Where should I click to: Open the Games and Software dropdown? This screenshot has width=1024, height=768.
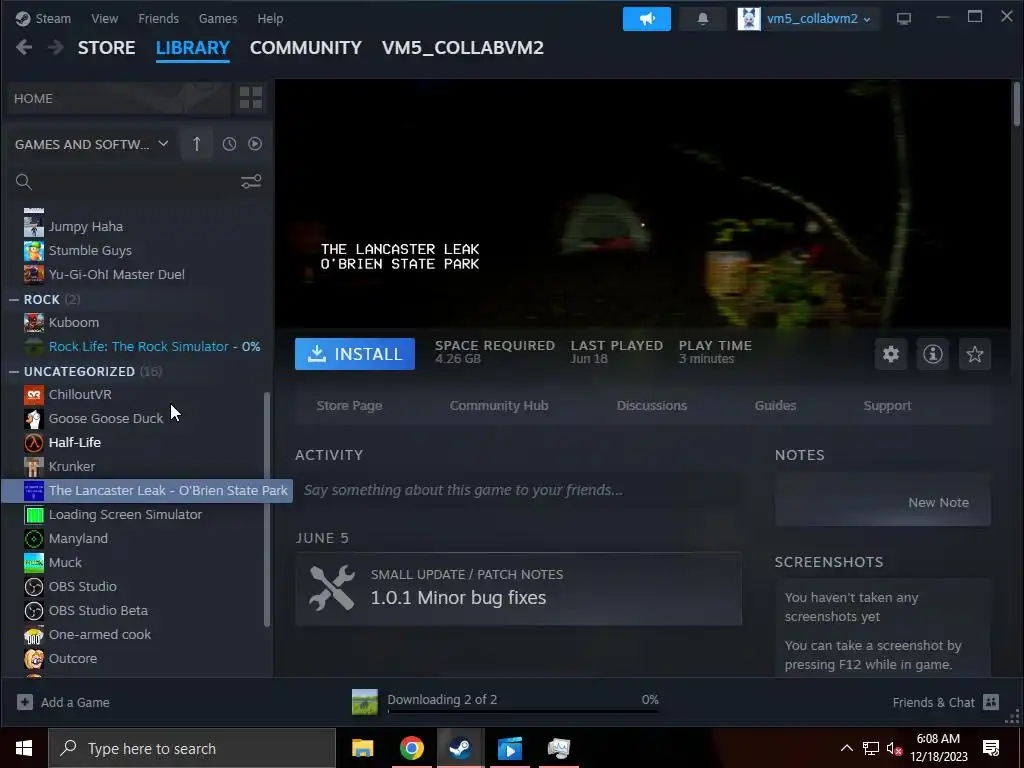click(91, 144)
